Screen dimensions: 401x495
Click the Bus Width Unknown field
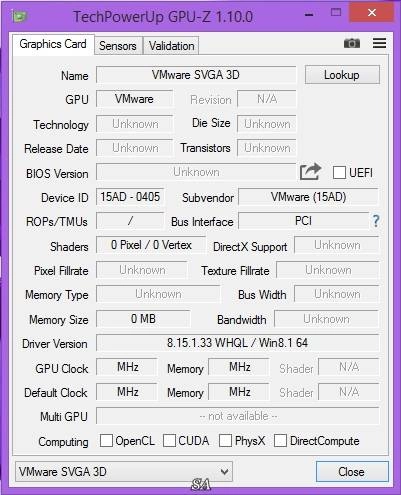point(337,294)
